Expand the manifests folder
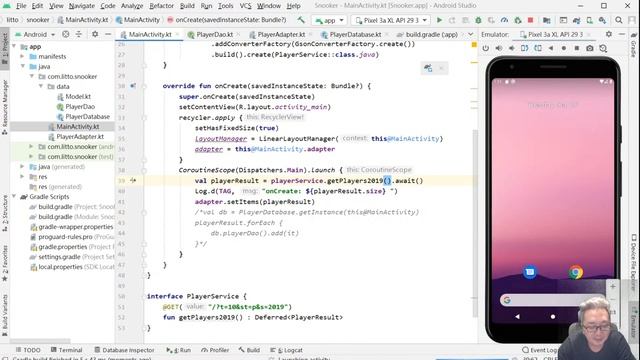This screenshot has height=360, width=640. pos(23,56)
